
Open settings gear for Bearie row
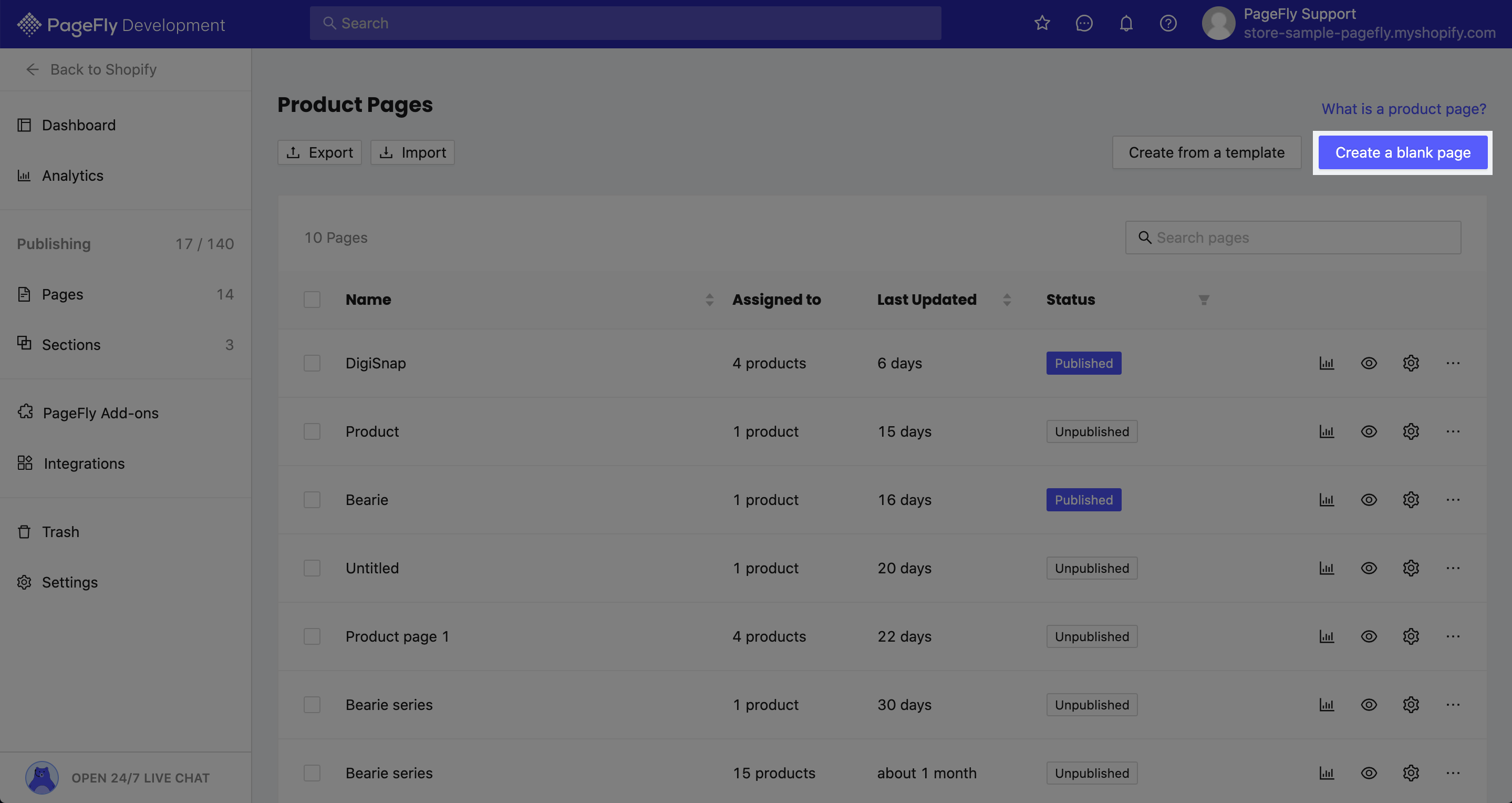click(x=1411, y=500)
